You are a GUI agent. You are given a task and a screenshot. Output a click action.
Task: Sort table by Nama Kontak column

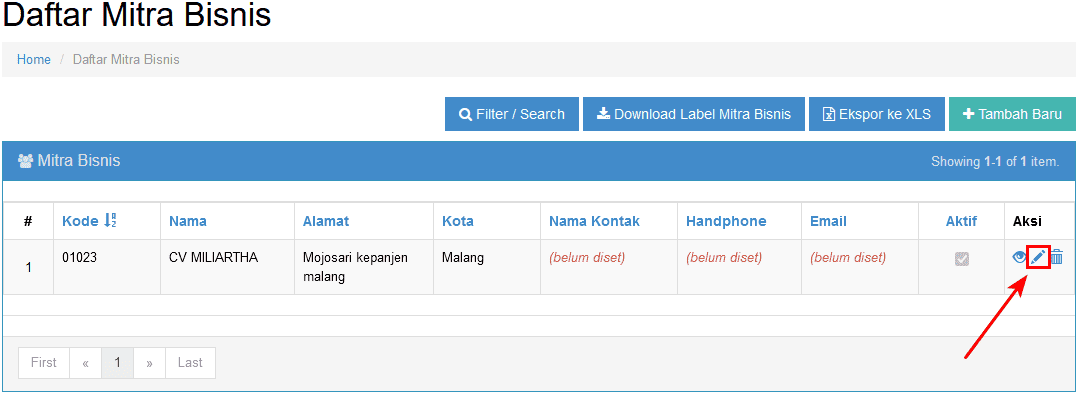coord(594,221)
